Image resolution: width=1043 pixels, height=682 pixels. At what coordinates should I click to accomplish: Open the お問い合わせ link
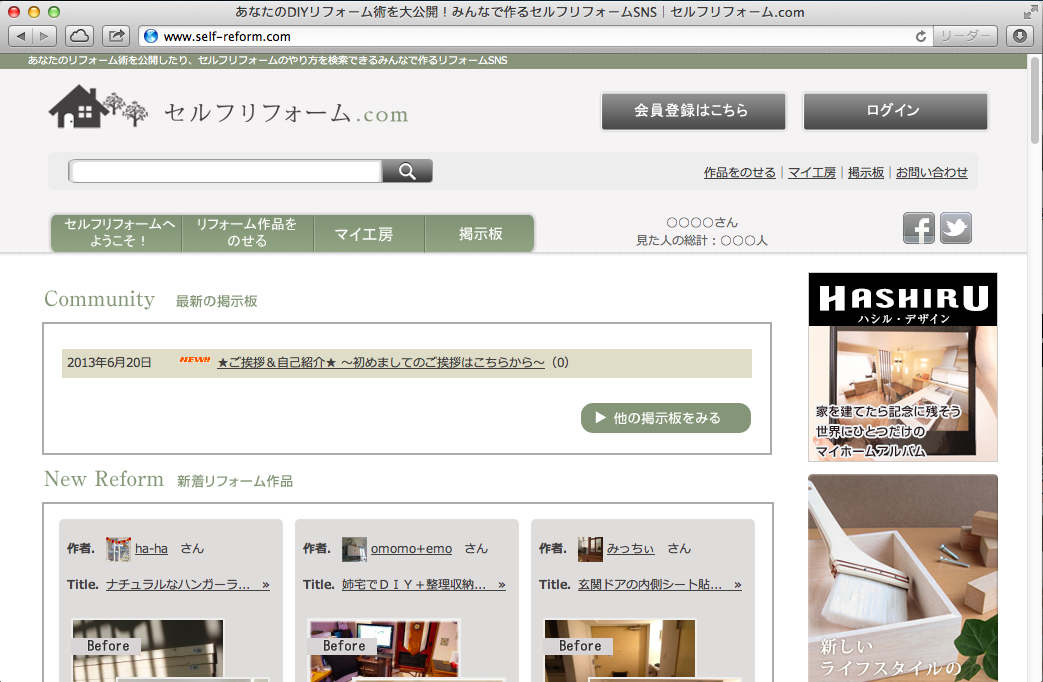pos(931,173)
